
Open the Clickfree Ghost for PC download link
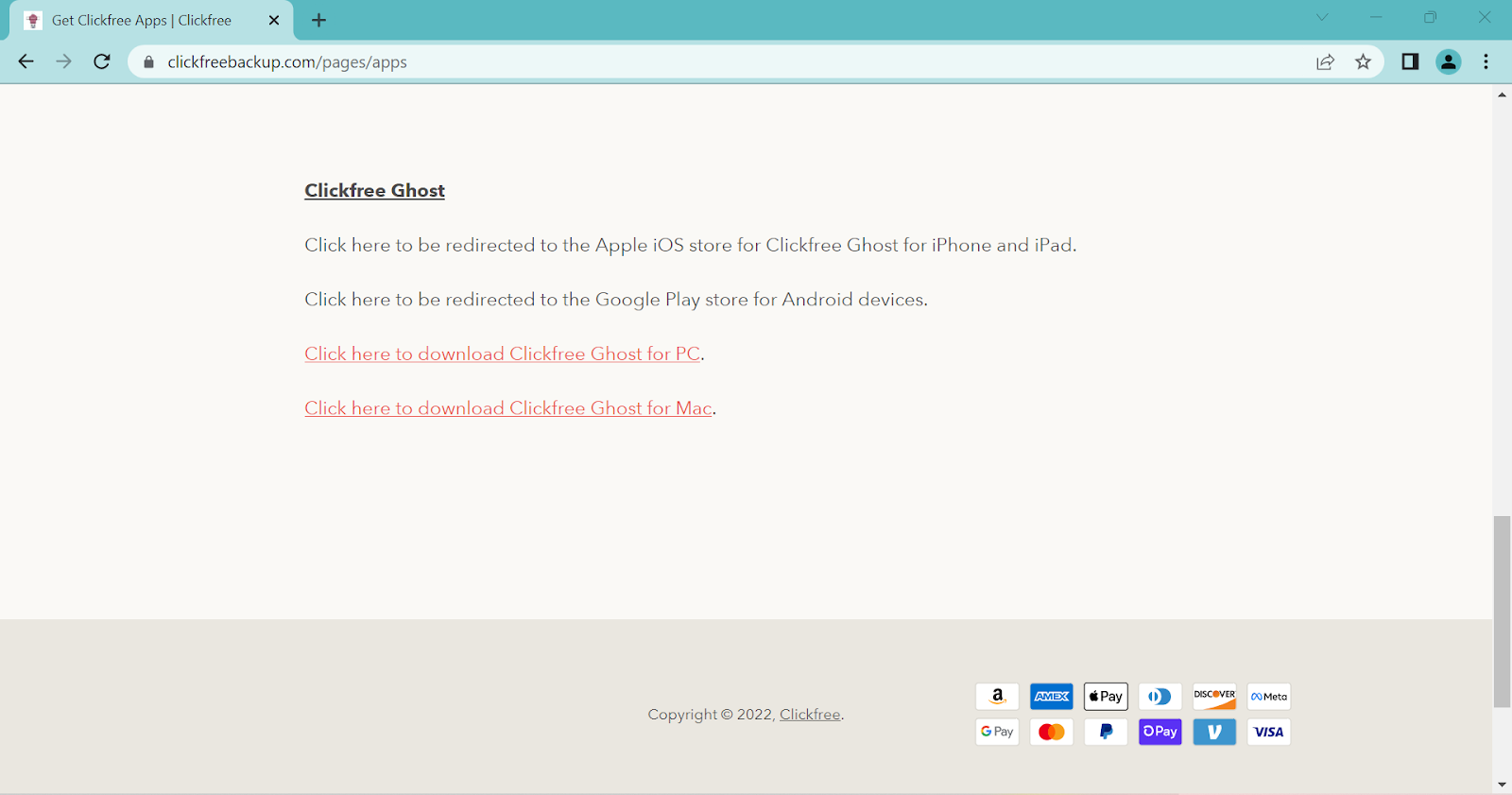click(502, 354)
